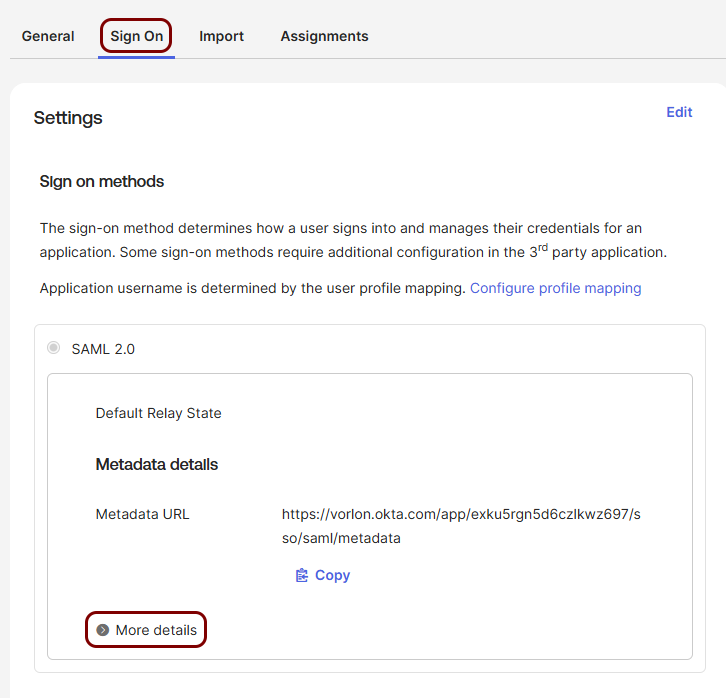Click the Metadata URL field label

click(x=143, y=514)
